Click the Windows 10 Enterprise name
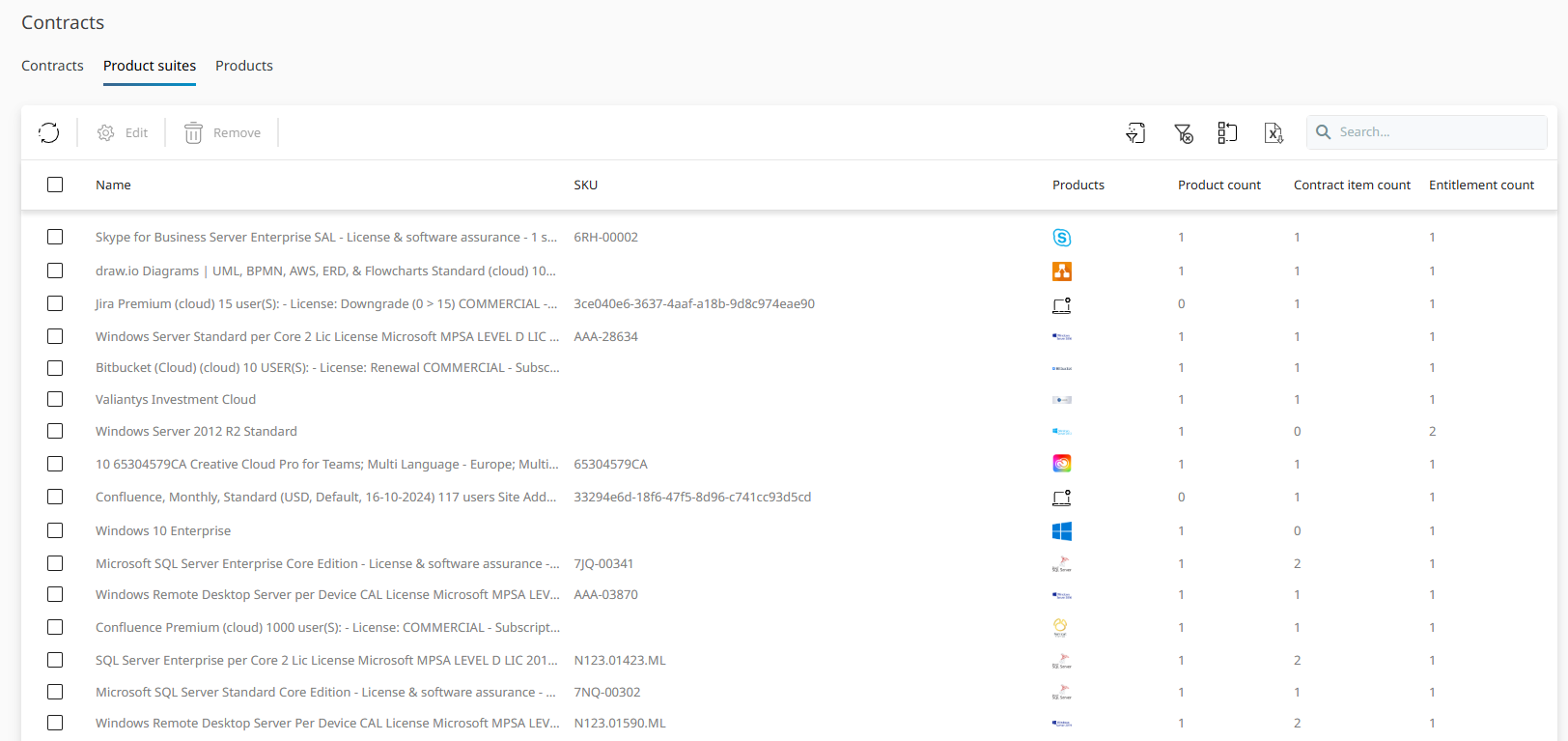 pos(163,530)
